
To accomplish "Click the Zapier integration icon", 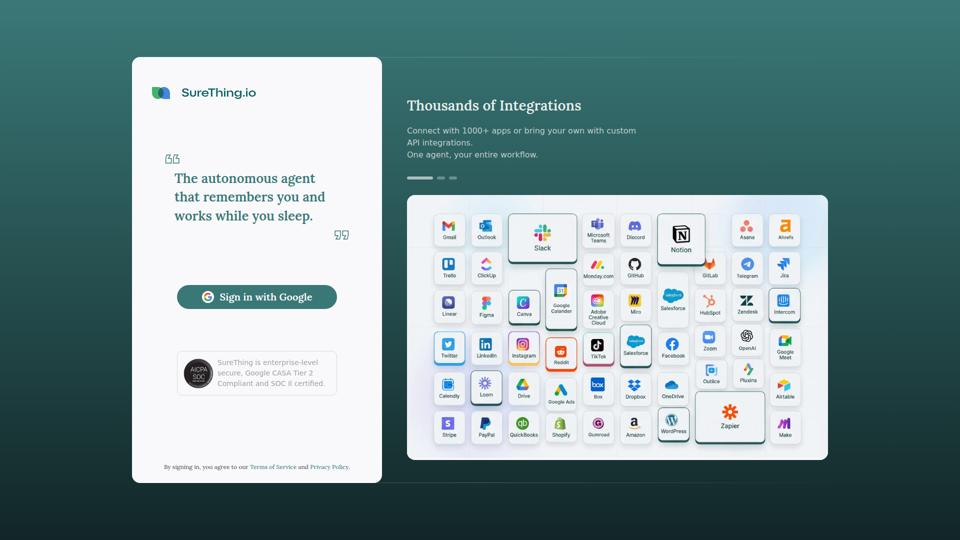I will tap(730, 417).
